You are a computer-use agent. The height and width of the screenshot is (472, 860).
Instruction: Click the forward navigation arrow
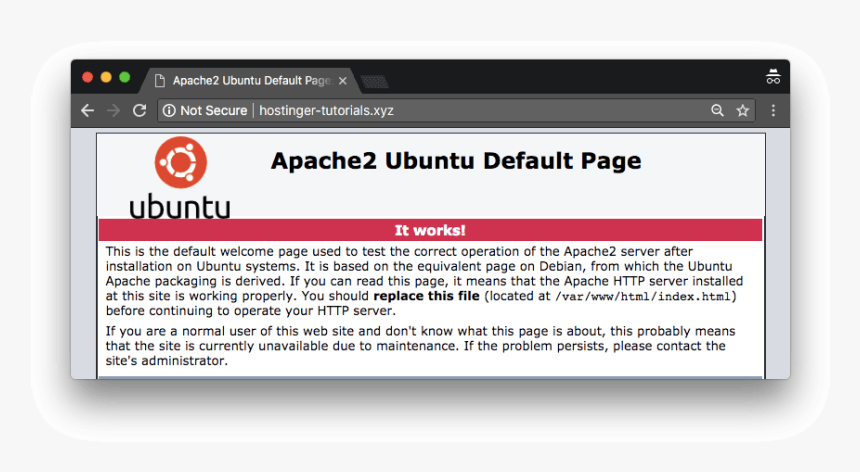tap(114, 110)
